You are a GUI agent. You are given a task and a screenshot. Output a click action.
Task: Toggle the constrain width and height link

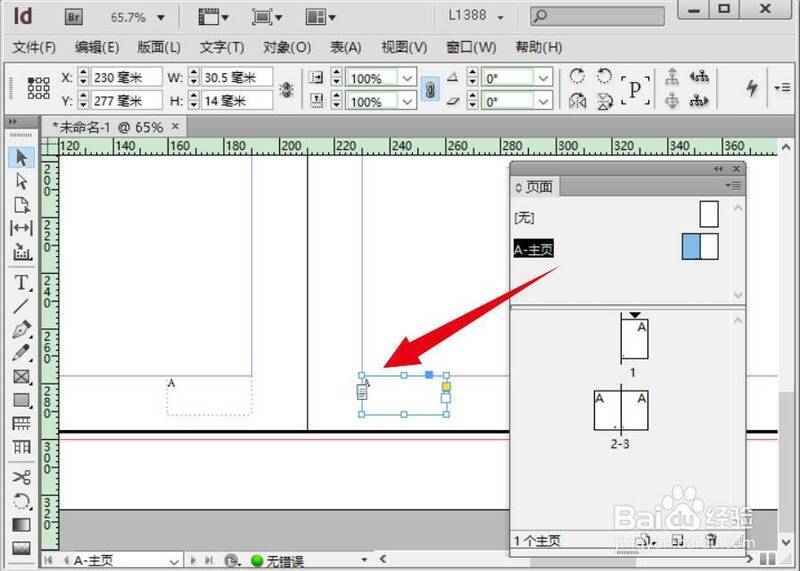[286, 89]
